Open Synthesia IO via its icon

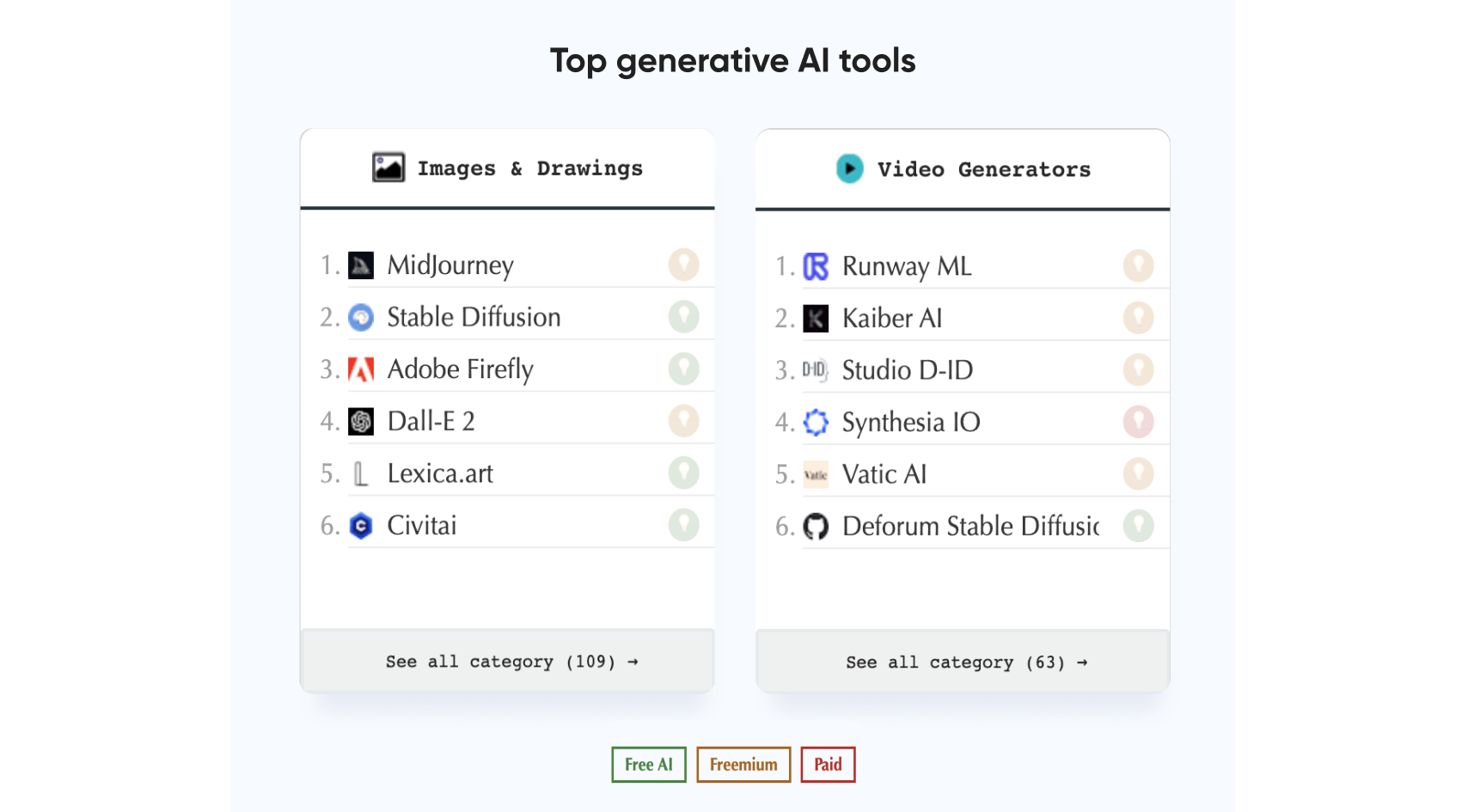pos(817,422)
